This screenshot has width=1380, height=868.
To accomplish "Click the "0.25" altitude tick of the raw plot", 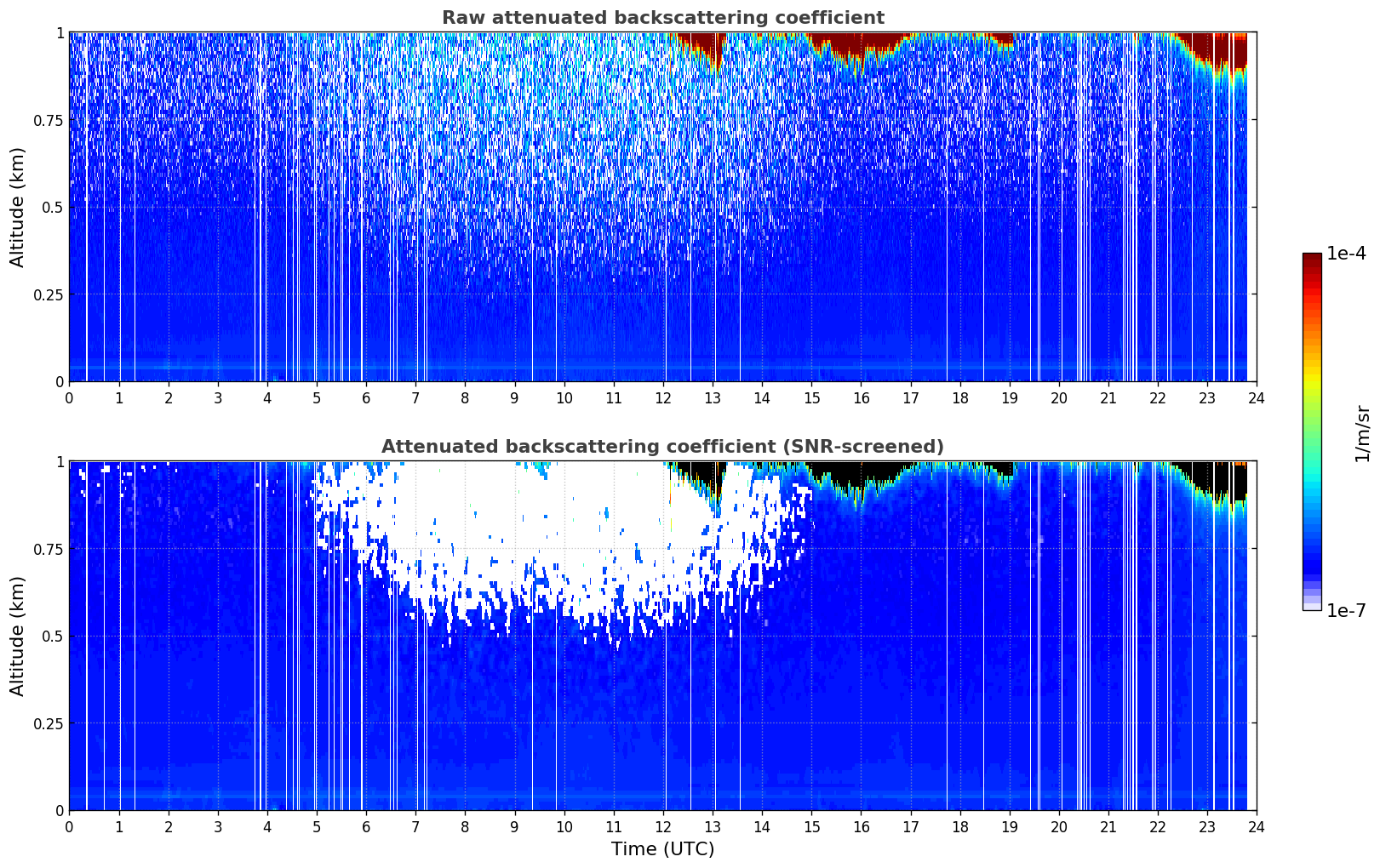I will 49,294.
